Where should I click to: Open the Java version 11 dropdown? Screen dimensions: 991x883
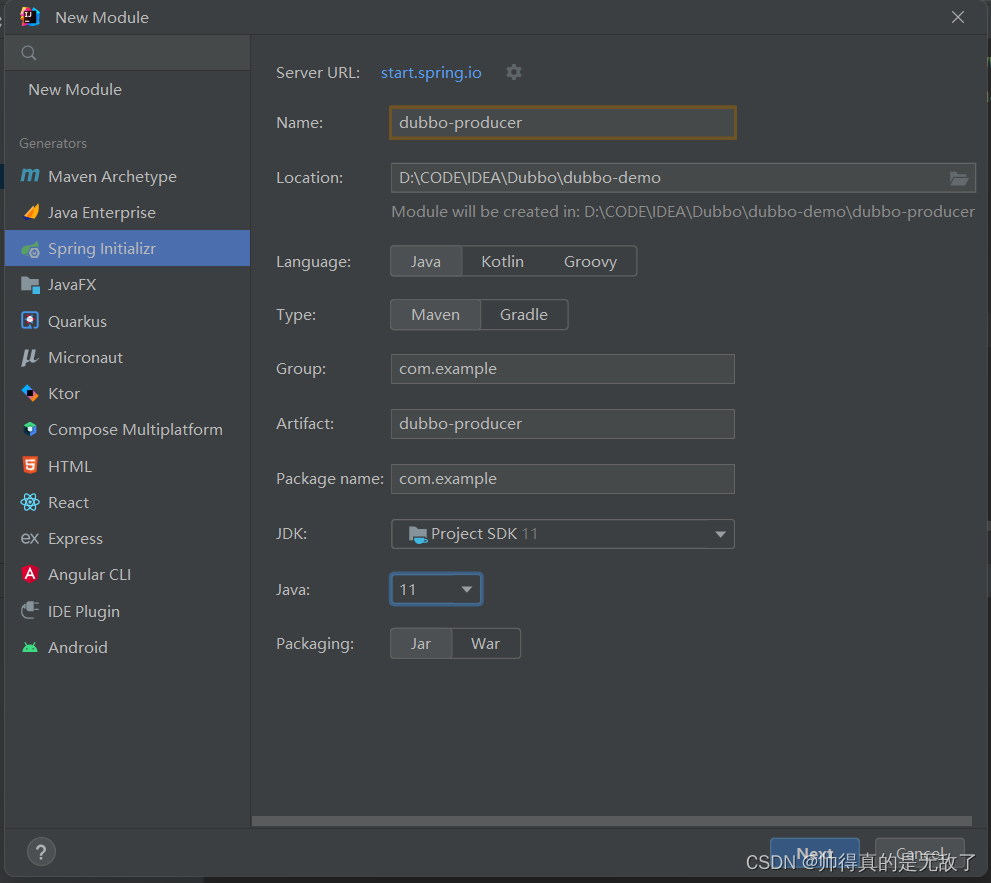pyautogui.click(x=436, y=590)
